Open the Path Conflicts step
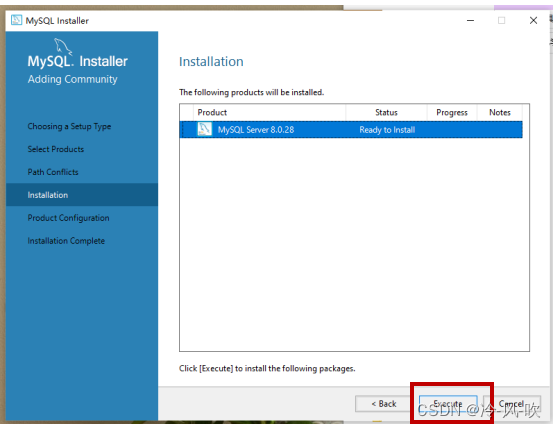The height and width of the screenshot is (428, 556). [x=53, y=172]
